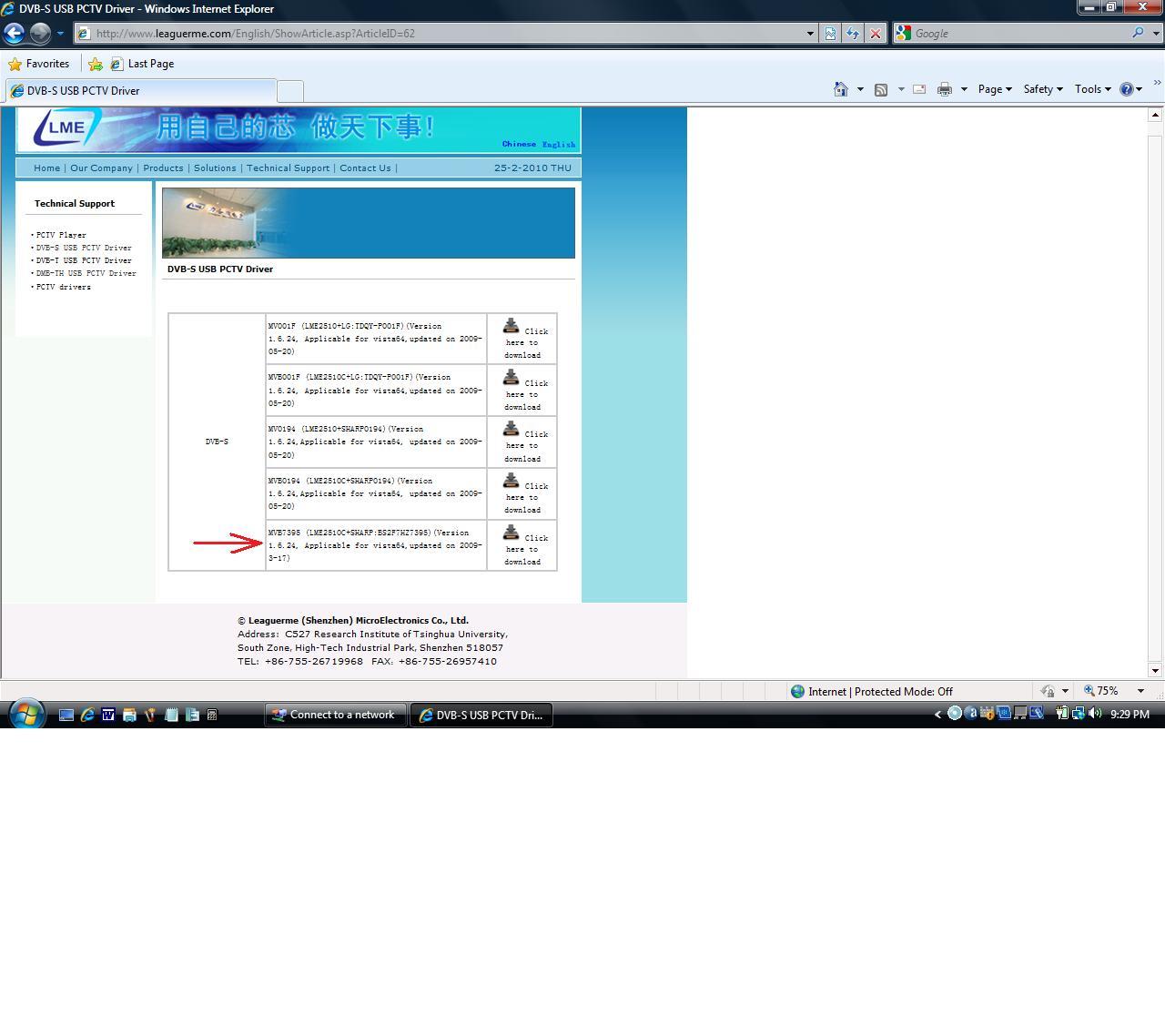Open the 75% zoom level dropdown
1165x1036 pixels.
pos(1140,691)
